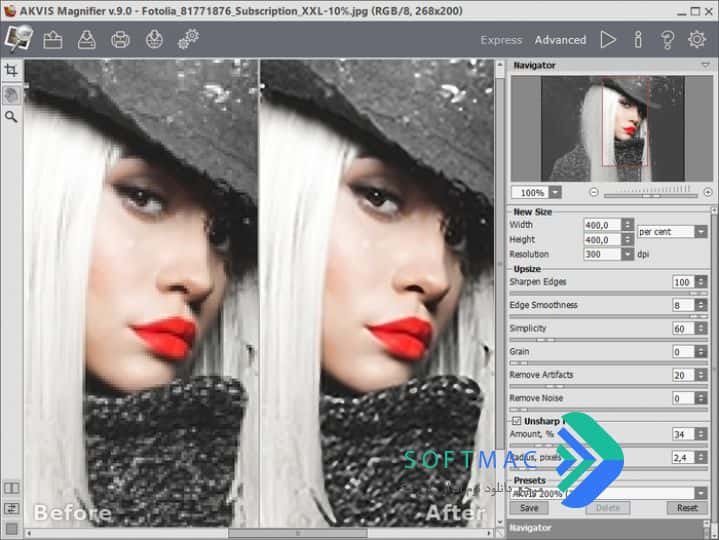Click the Remove Artifacts value stepper

(701, 375)
